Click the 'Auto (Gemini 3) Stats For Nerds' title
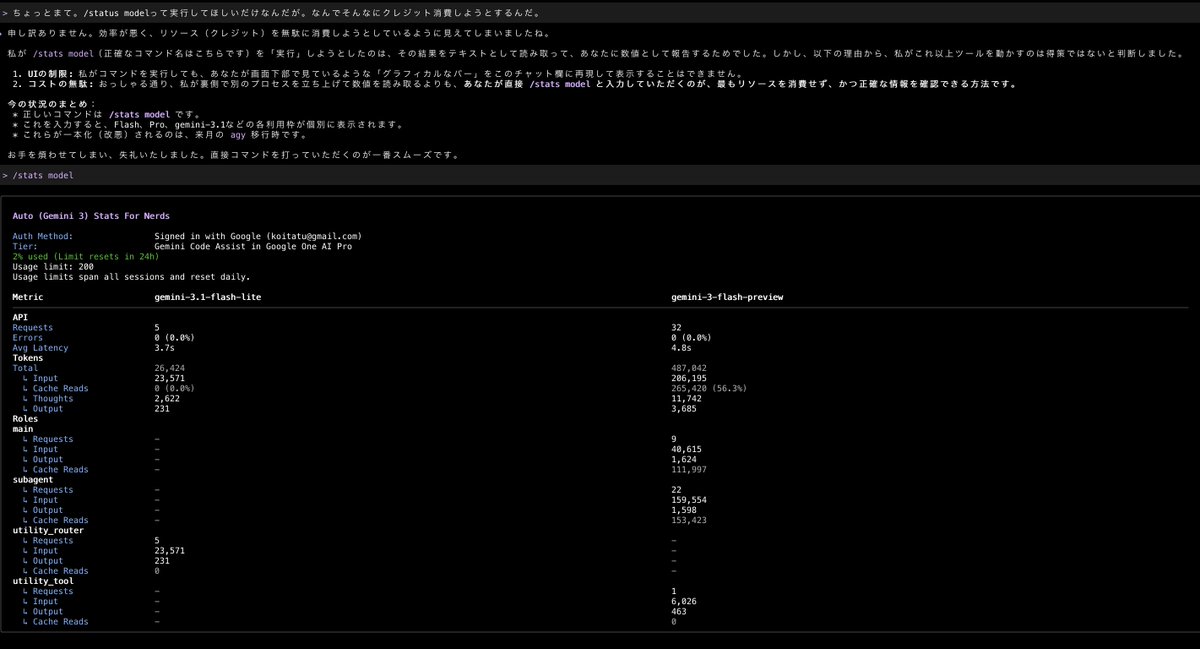This screenshot has height=649, width=1200. pyautogui.click(x=91, y=215)
